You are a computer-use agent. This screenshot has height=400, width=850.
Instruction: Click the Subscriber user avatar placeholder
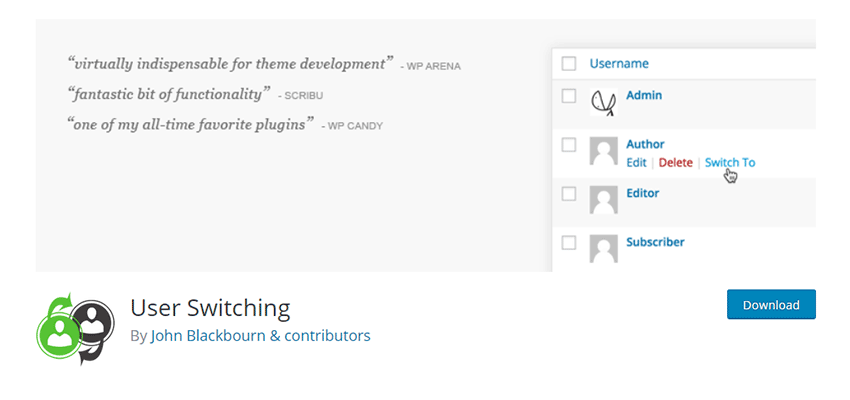(603, 248)
